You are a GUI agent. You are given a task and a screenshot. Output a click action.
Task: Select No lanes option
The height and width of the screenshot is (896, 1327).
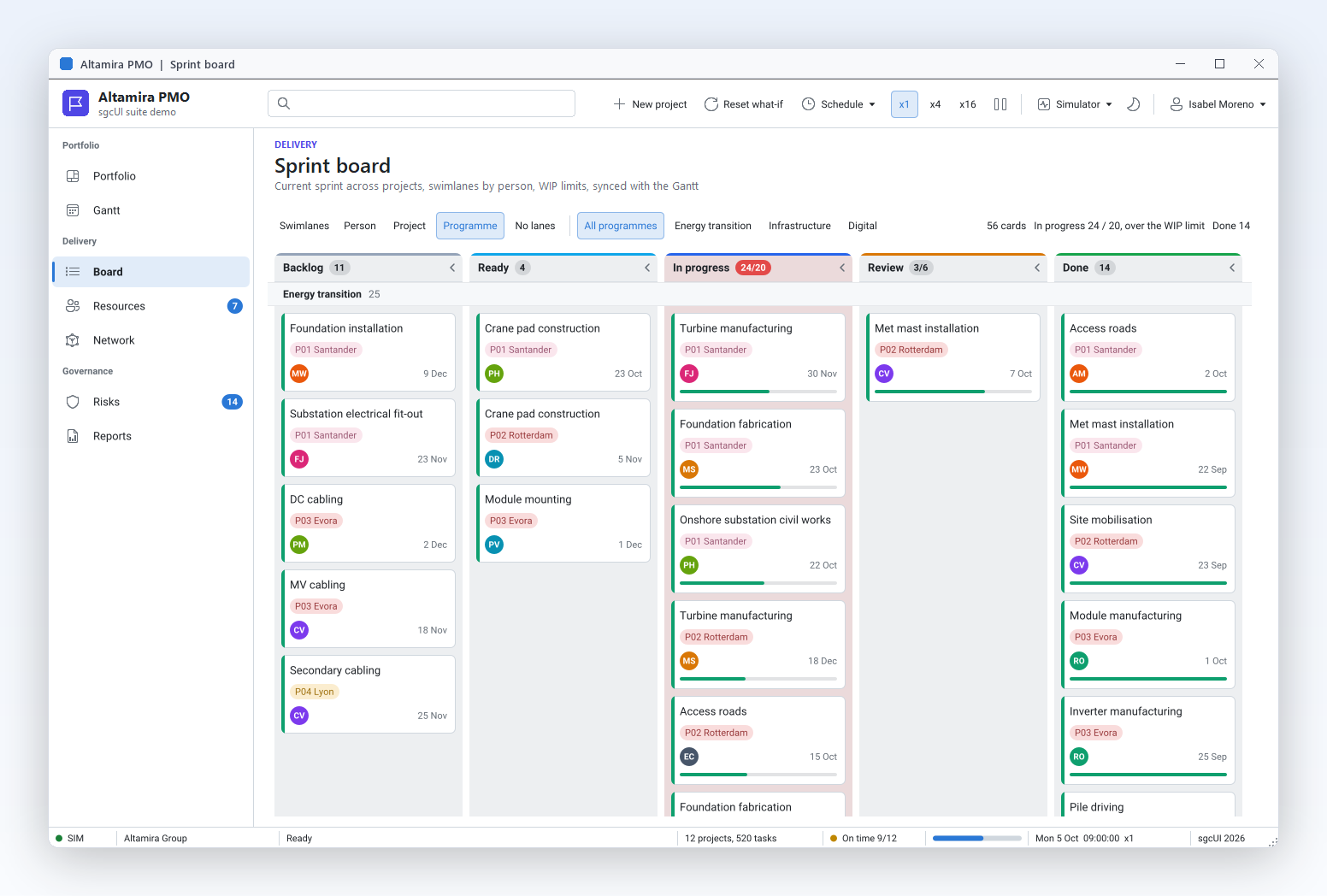(535, 226)
